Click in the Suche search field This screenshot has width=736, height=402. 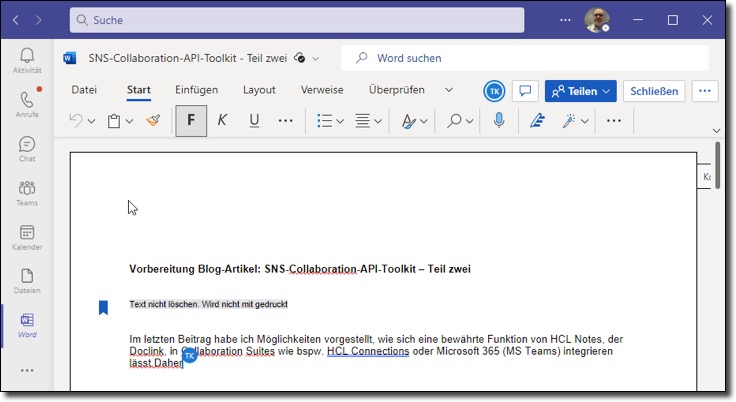[297, 20]
